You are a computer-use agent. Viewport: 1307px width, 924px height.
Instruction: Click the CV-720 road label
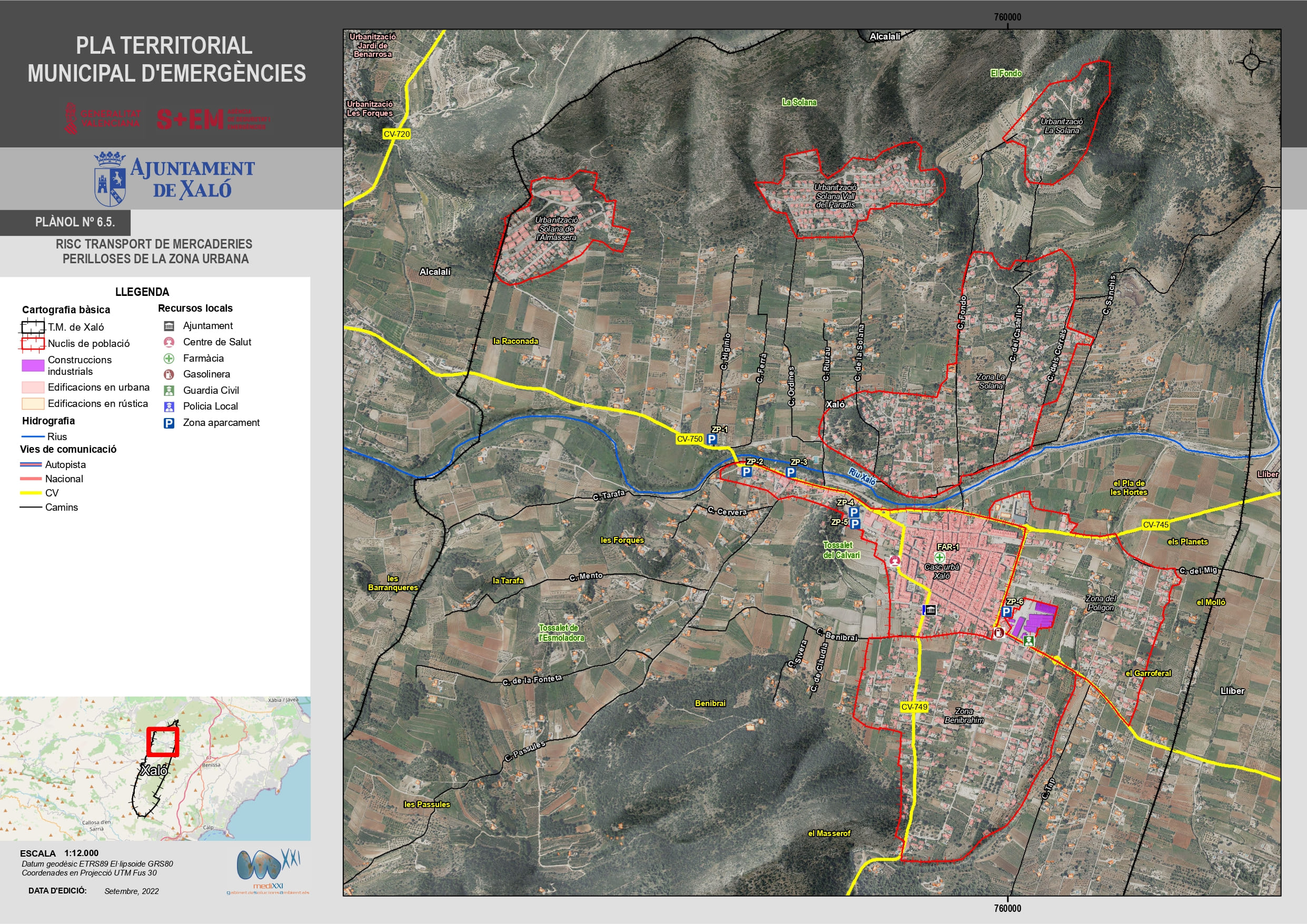click(x=396, y=134)
